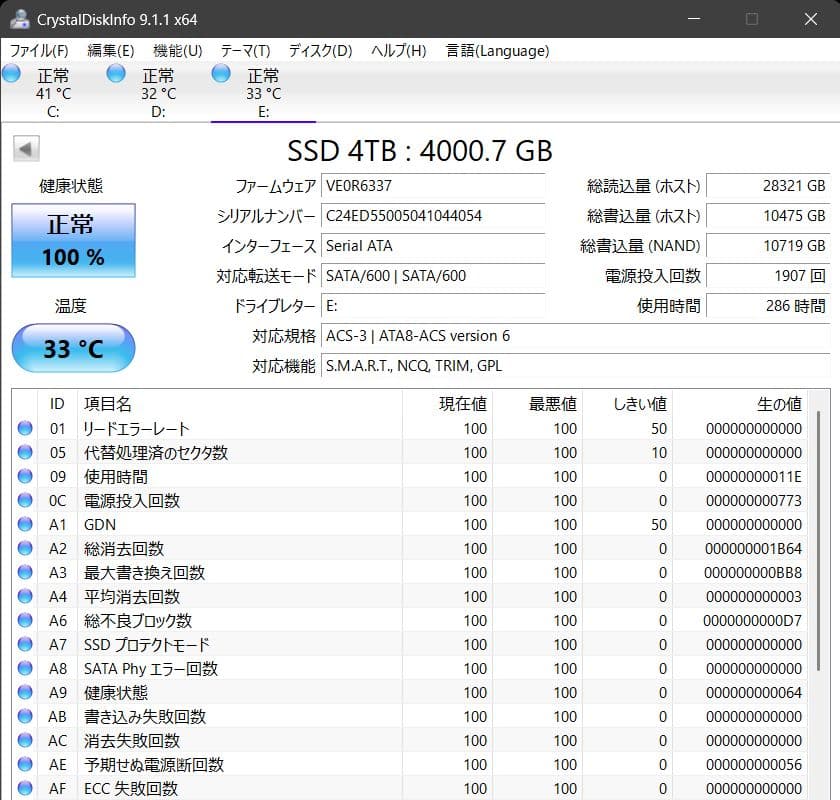Click the status icon for ECC 失敗回数
This screenshot has height=800, width=840.
point(24,788)
